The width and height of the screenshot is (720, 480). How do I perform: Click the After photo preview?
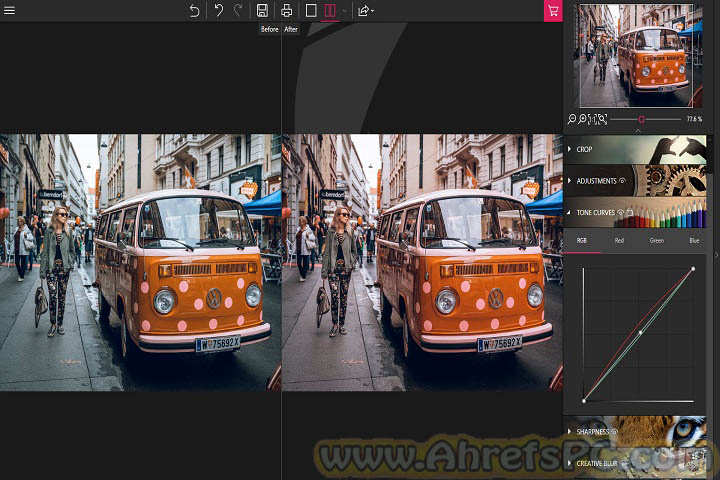click(x=422, y=262)
